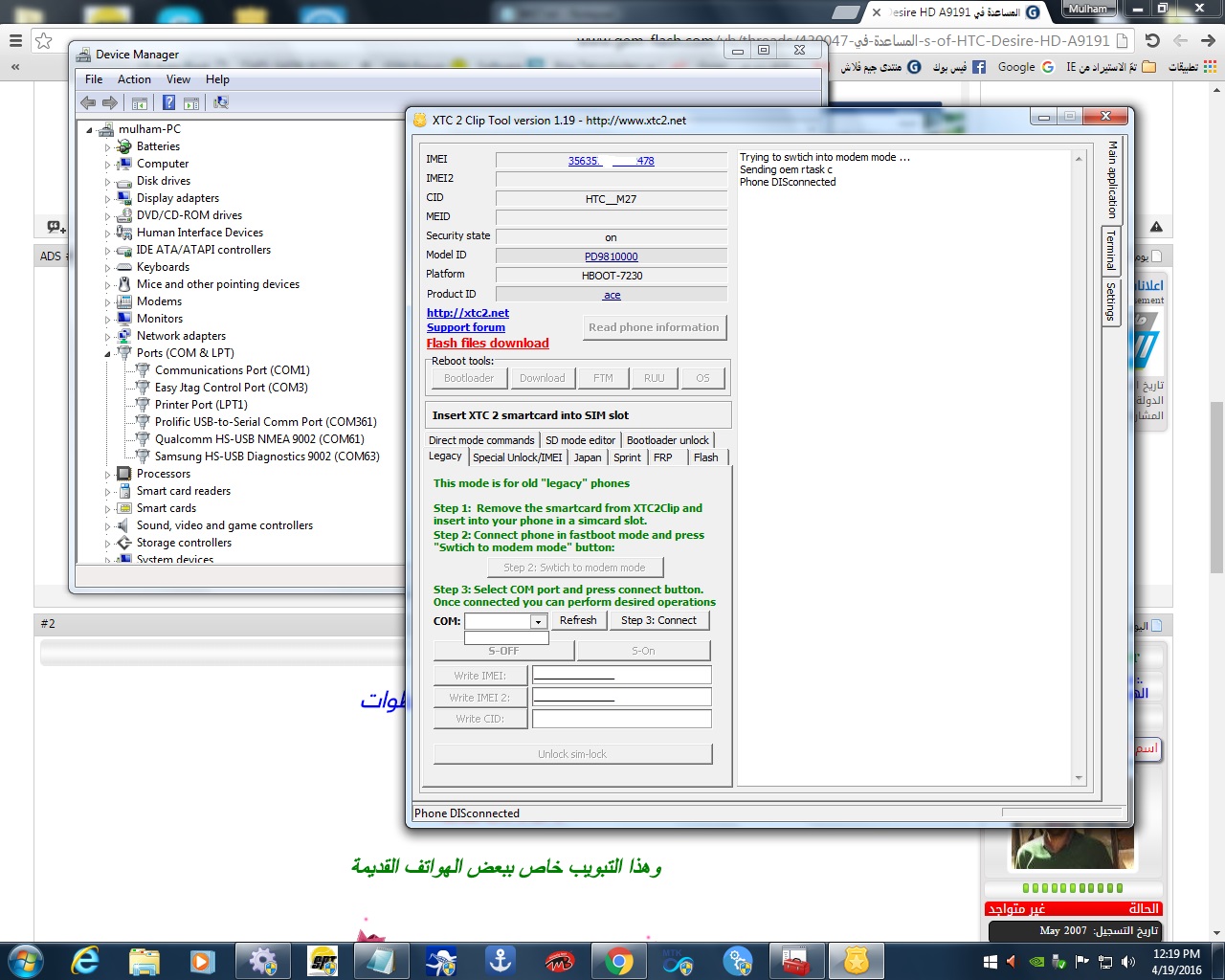The height and width of the screenshot is (980, 1225).
Task: Open the Facebook bookmark in Chrome
Action: (958, 67)
